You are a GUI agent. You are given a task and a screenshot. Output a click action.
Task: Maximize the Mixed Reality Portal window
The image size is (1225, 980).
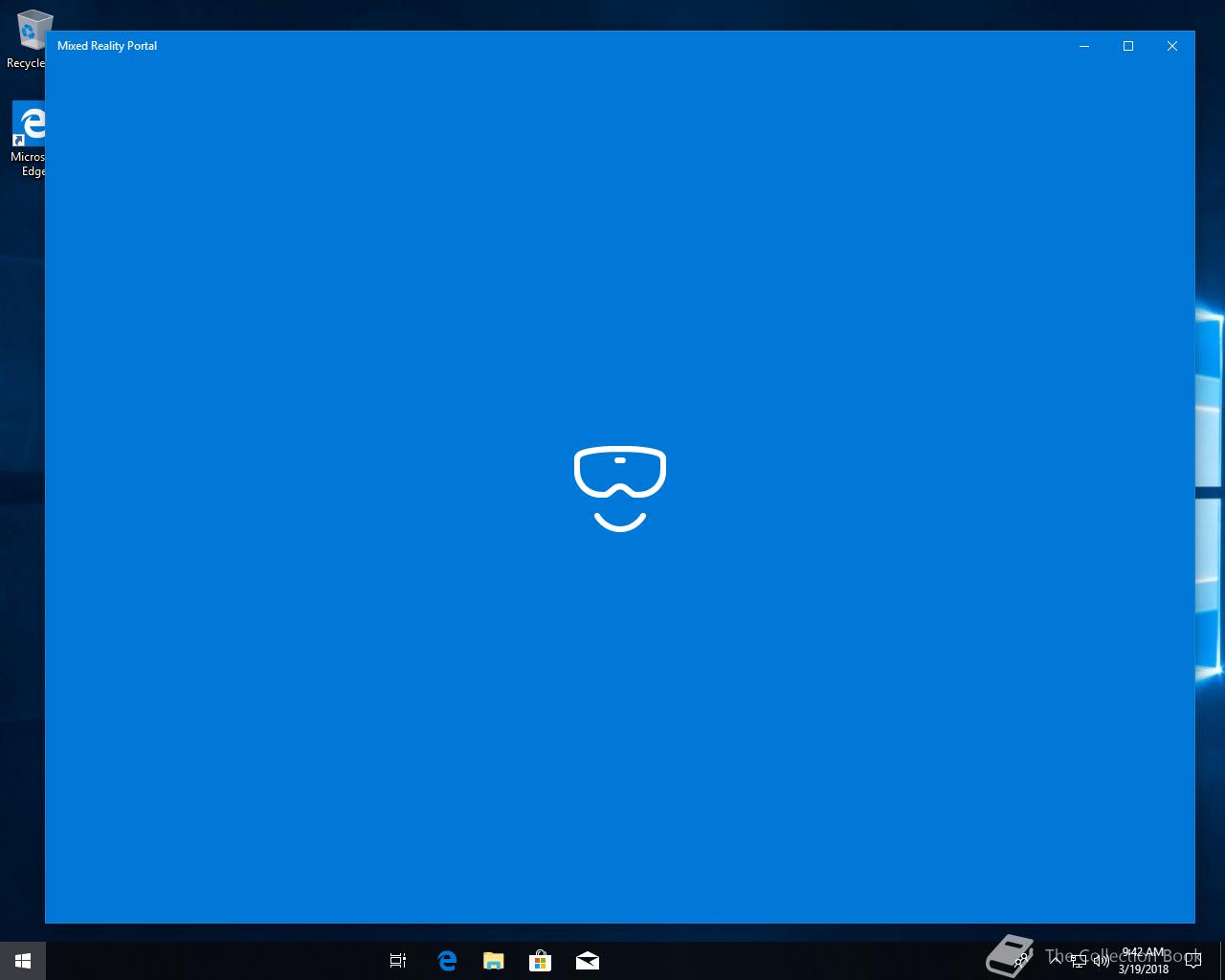coord(1128,46)
